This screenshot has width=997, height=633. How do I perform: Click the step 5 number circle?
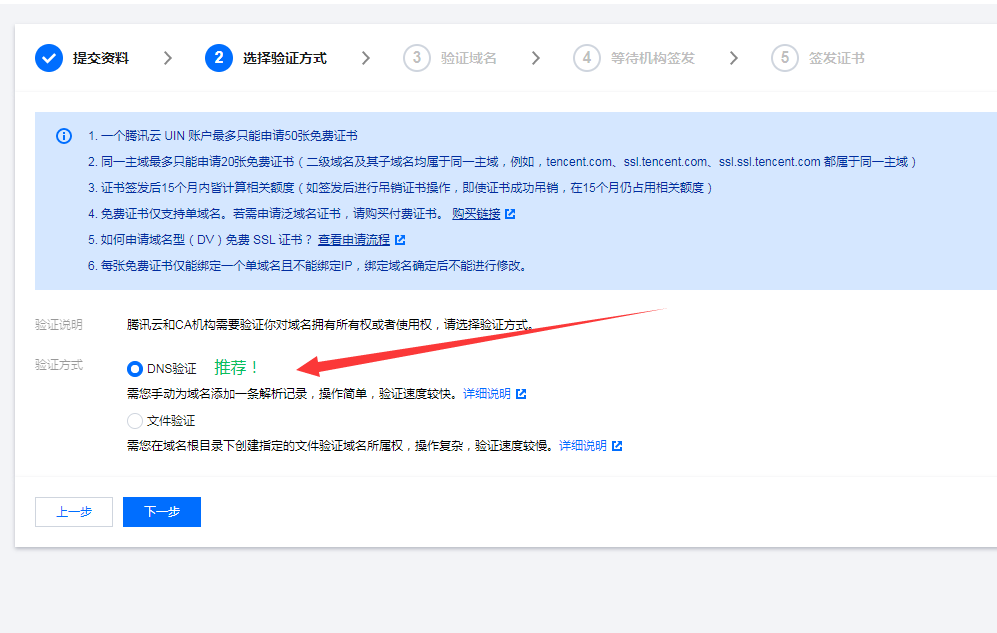point(785,58)
